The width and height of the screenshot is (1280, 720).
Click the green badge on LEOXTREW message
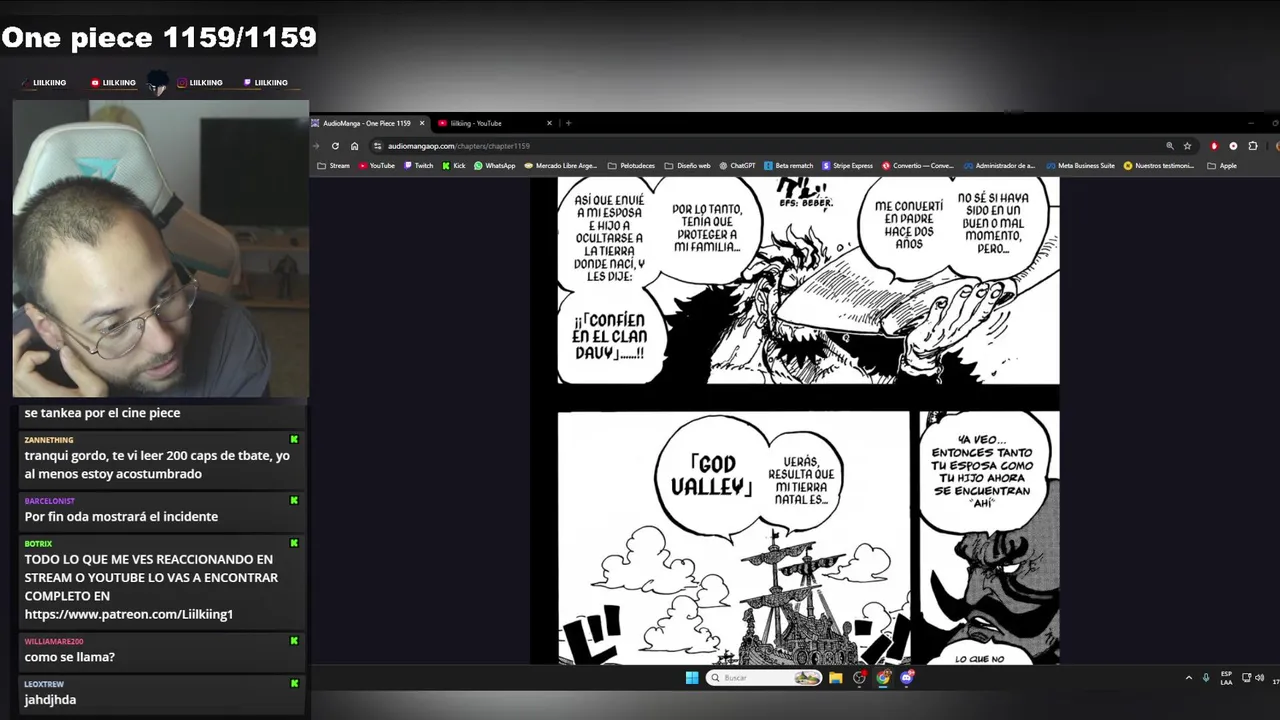294,684
